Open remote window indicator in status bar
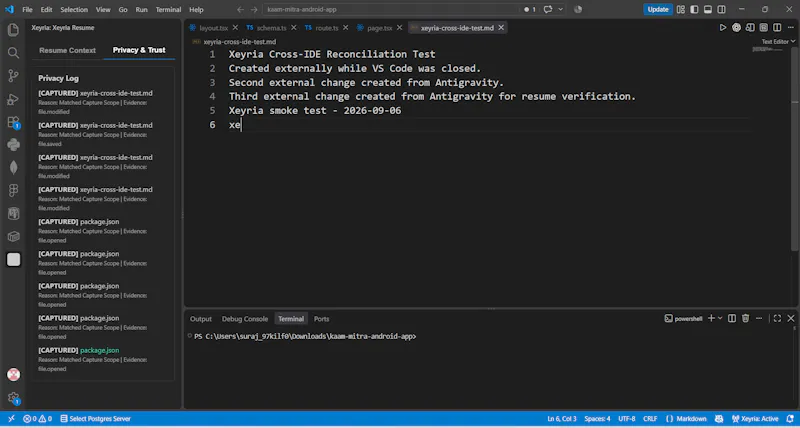 tap(11, 419)
